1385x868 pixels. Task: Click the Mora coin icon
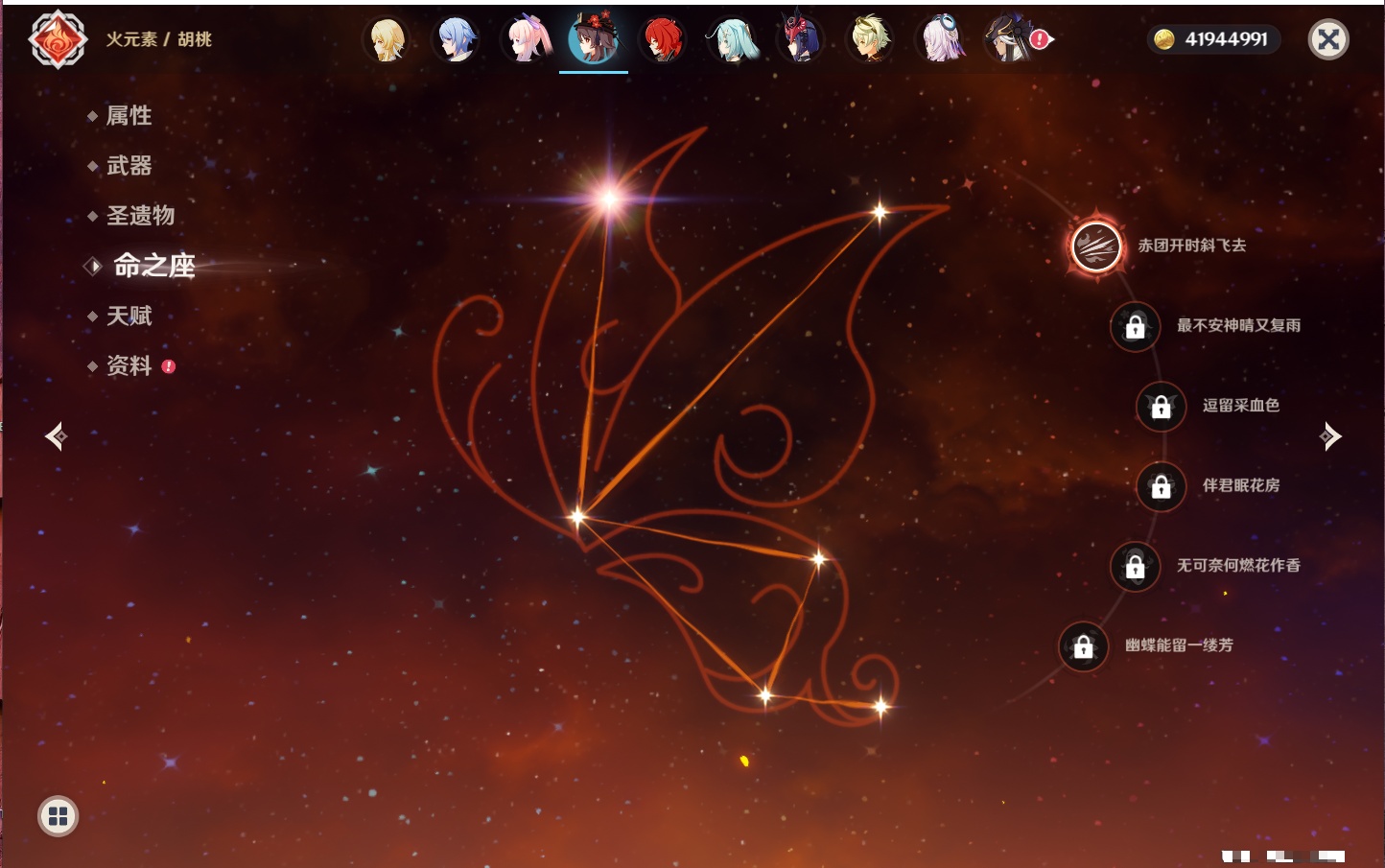click(1164, 39)
